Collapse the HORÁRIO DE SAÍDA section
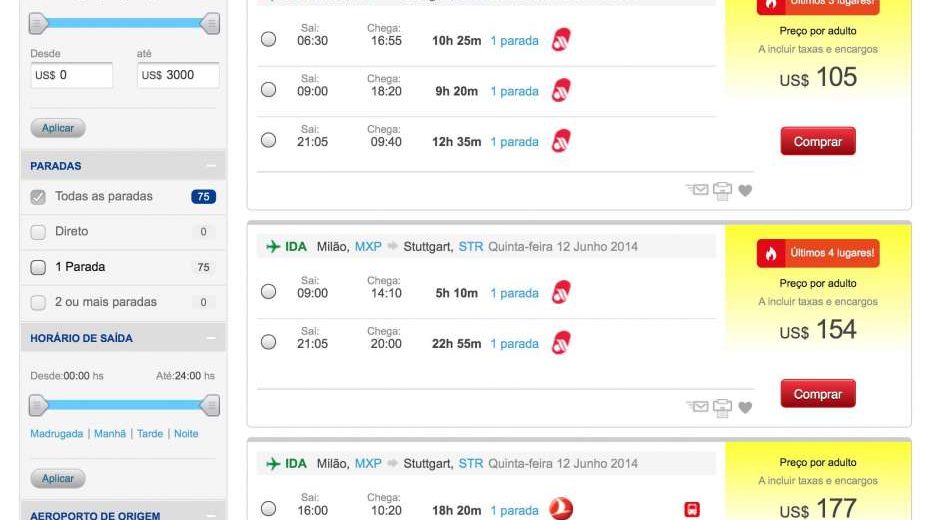This screenshot has height=520, width=933. click(x=211, y=338)
